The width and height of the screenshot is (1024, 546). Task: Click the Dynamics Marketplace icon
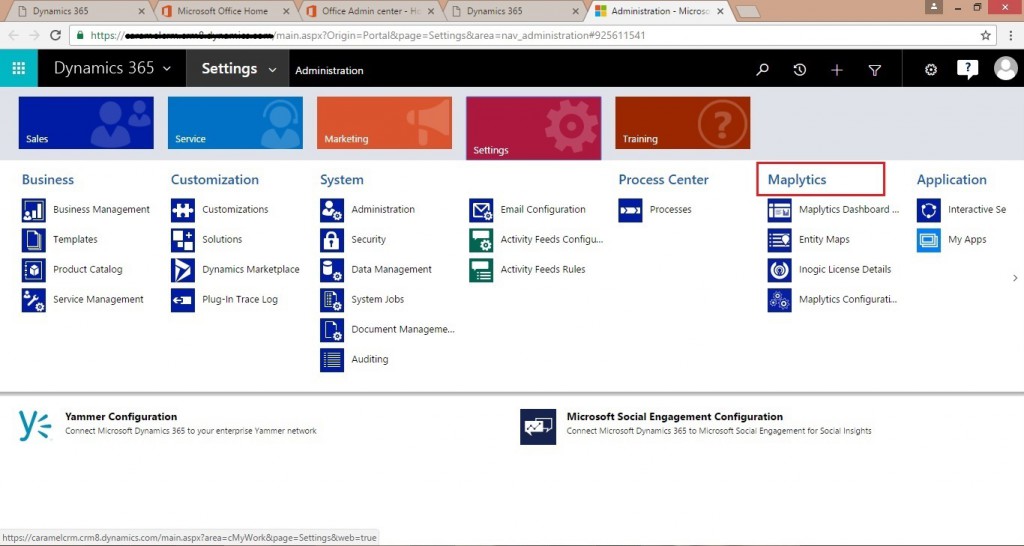point(183,270)
